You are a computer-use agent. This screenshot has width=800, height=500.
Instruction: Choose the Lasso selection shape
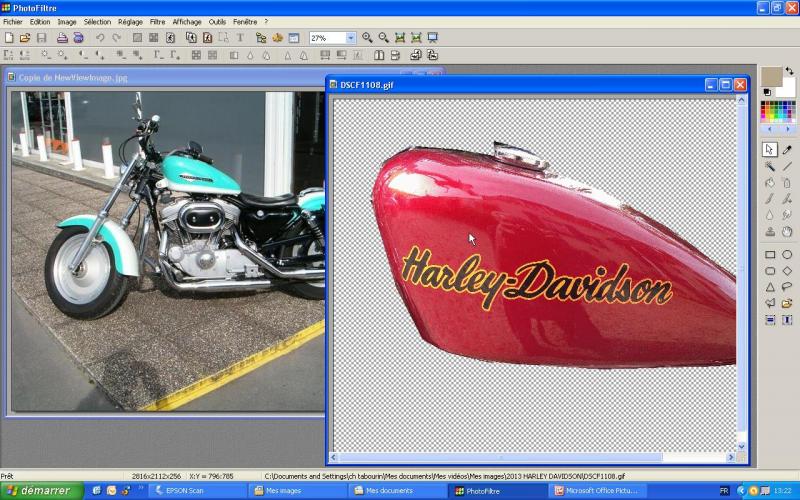787,287
